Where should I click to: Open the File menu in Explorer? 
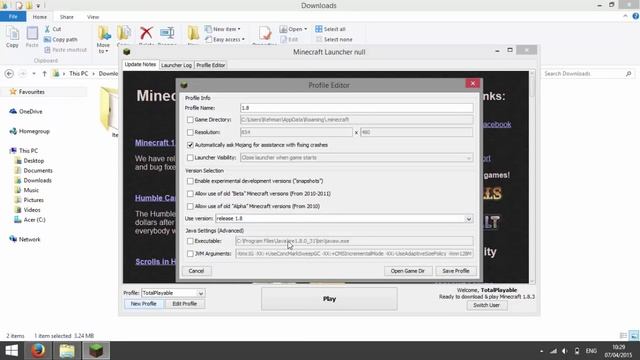click(x=13, y=17)
